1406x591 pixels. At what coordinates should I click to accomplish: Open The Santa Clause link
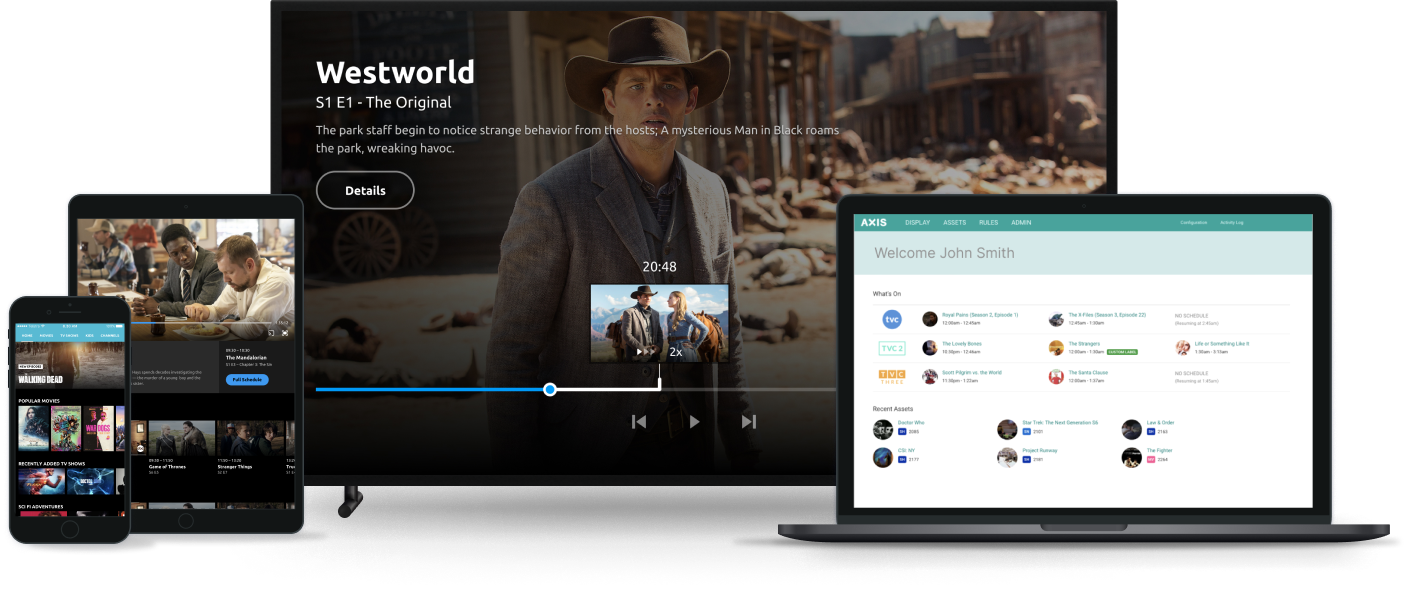coord(1088,372)
